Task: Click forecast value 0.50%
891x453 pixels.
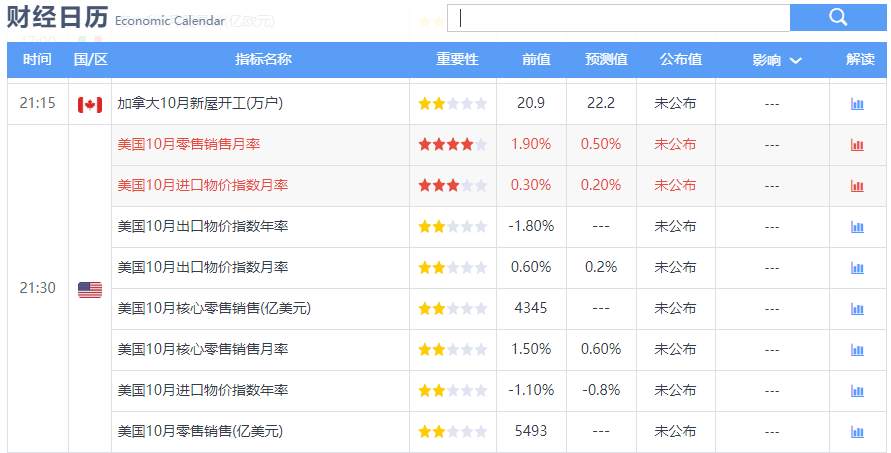Action: (601, 144)
